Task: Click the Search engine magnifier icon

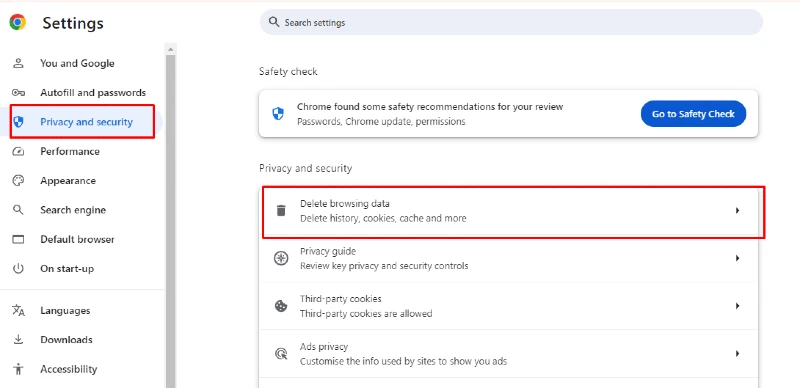Action: (18, 210)
